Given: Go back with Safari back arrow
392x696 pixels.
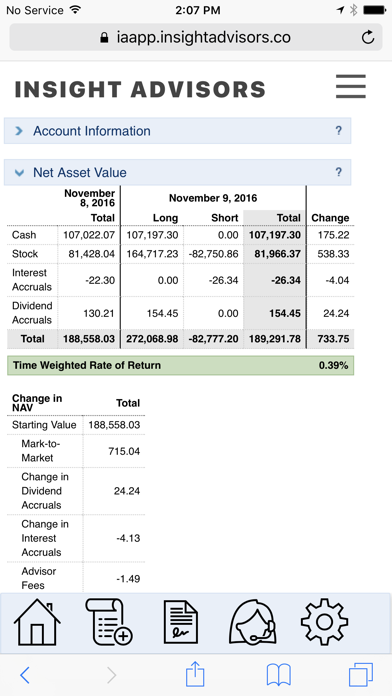Looking at the screenshot, I should tap(25, 675).
